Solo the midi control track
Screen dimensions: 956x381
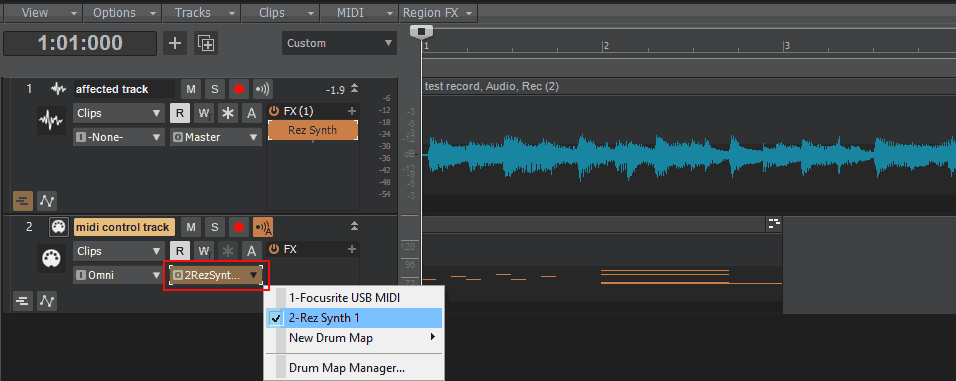tap(215, 227)
